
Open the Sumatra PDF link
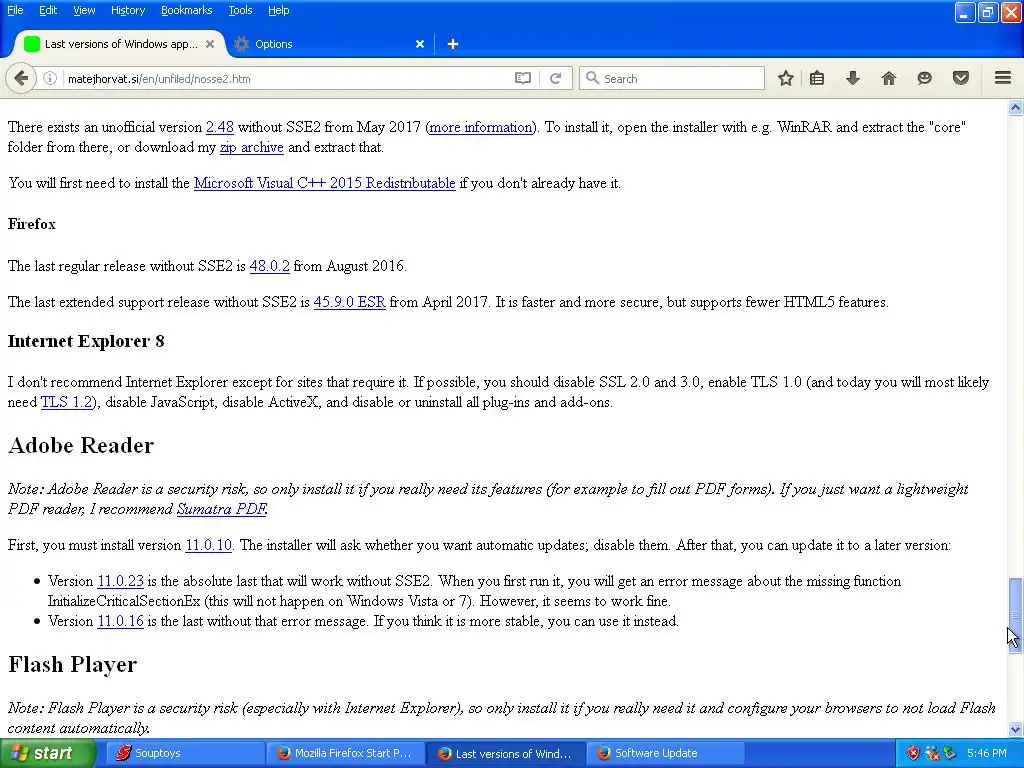coord(221,509)
